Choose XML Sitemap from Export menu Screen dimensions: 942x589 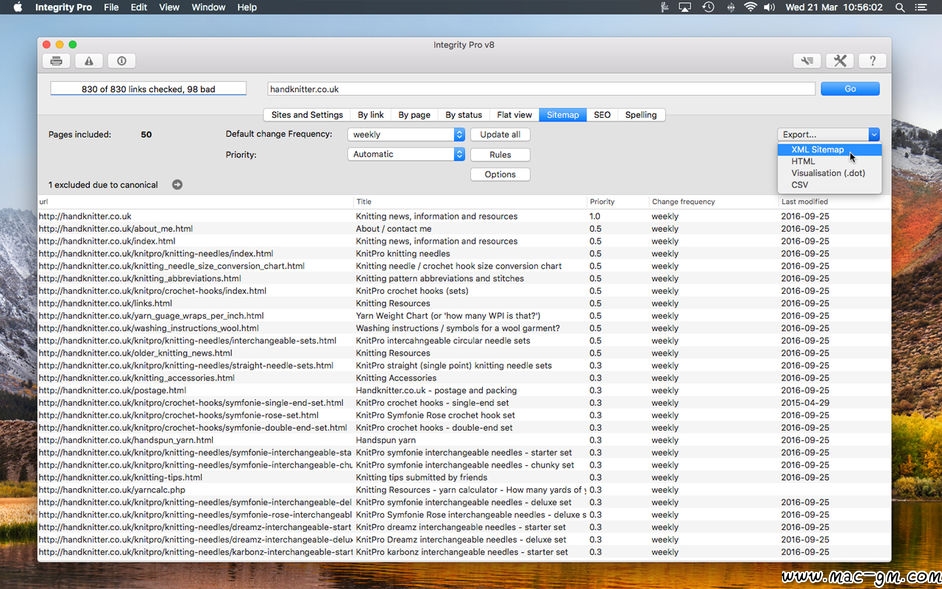tap(829, 150)
